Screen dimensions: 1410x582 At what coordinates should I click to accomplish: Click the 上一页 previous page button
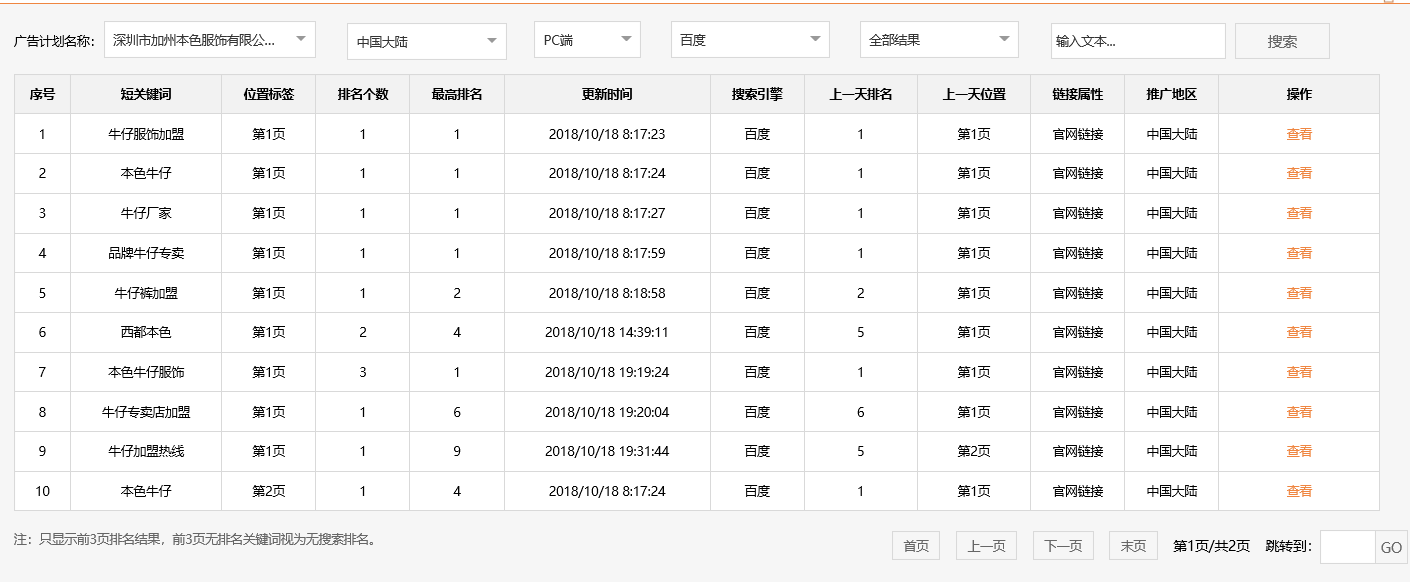[986, 545]
